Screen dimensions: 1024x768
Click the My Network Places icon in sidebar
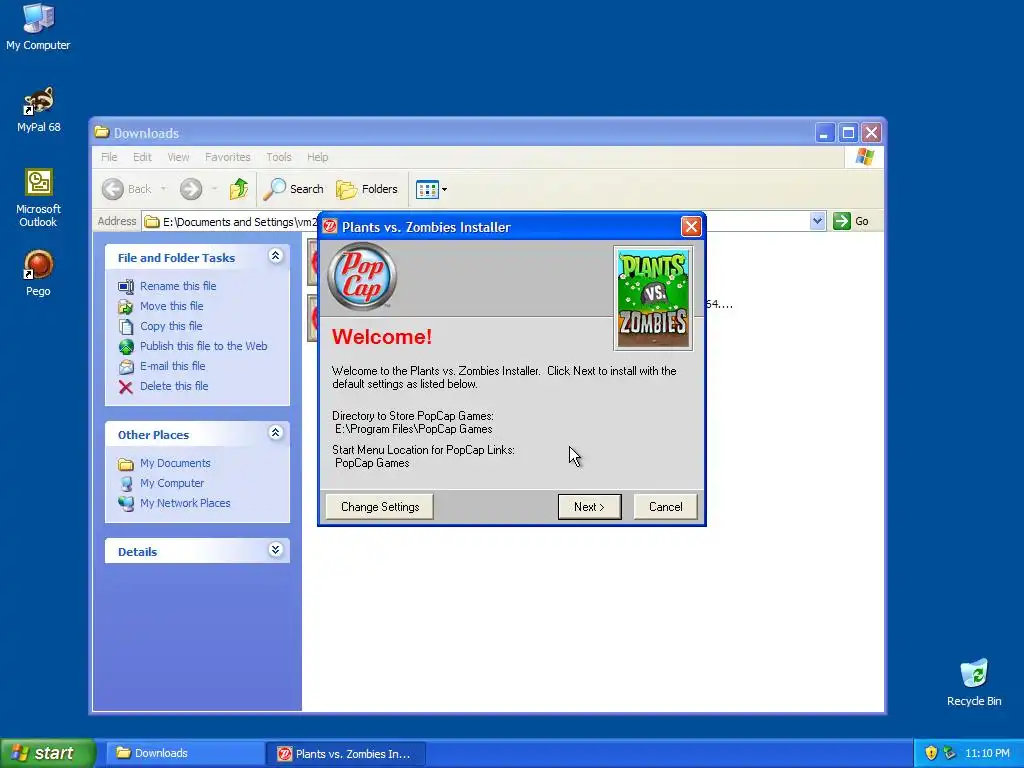point(126,504)
